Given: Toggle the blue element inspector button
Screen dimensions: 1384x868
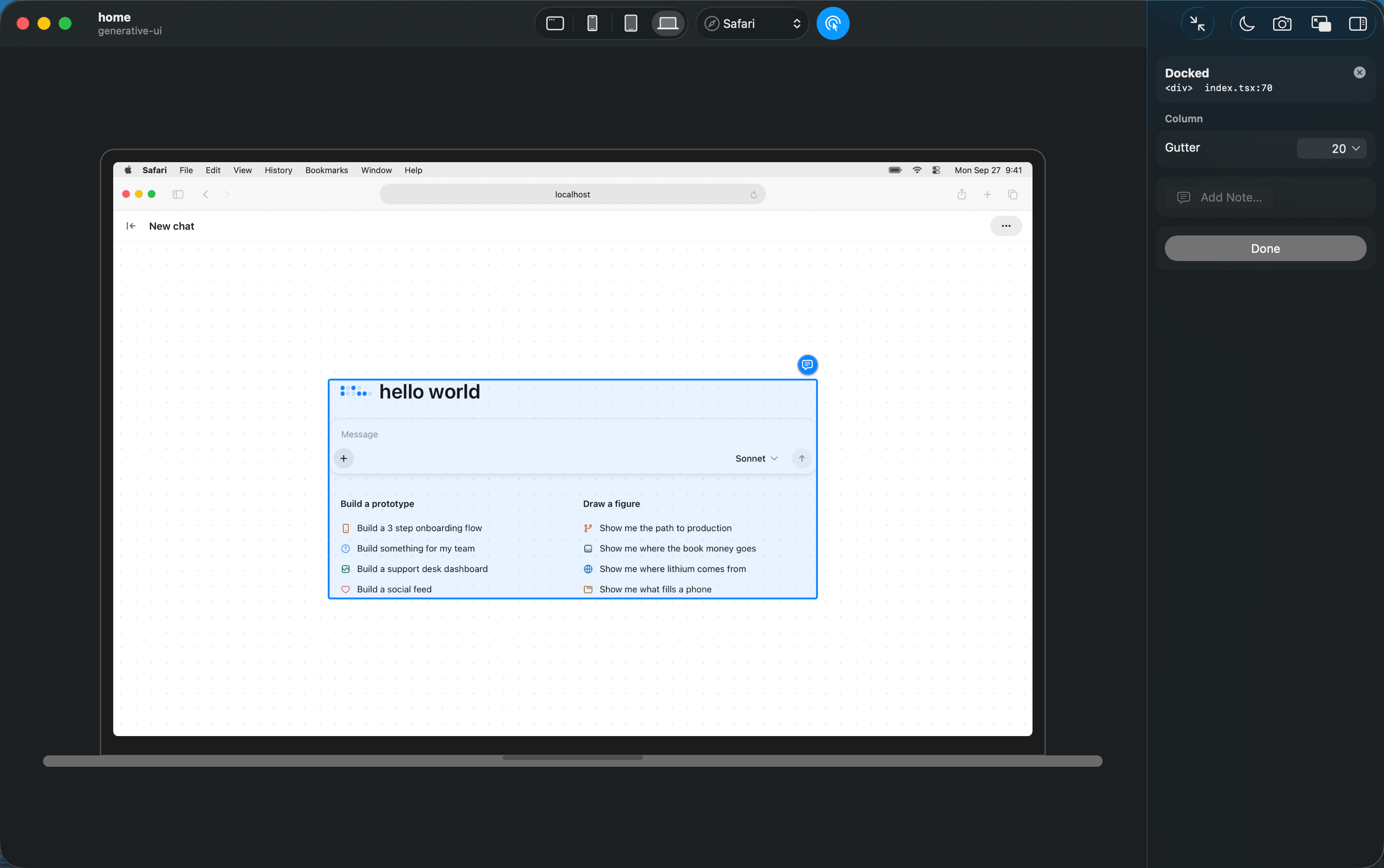Looking at the screenshot, I should [833, 23].
